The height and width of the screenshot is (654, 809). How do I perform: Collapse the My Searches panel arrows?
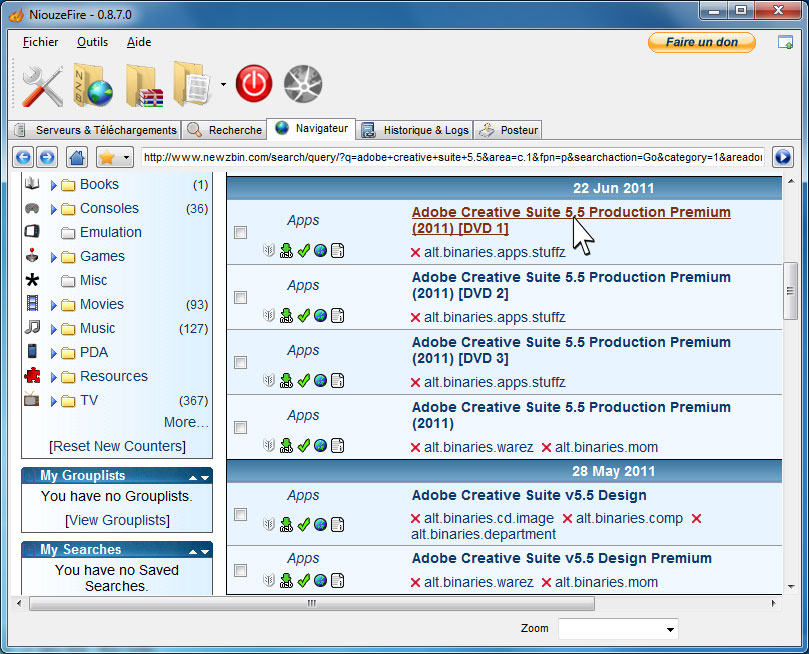pyautogui.click(x=199, y=551)
